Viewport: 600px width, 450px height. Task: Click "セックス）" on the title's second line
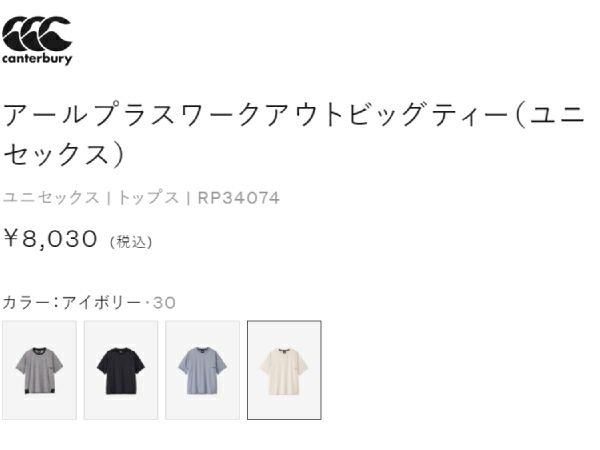(65, 155)
